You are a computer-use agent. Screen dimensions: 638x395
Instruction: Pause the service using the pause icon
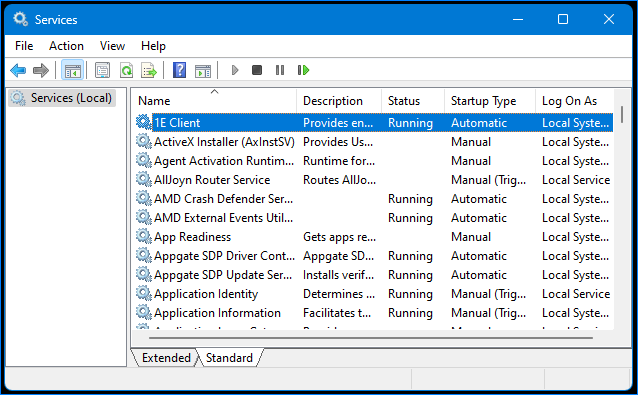click(x=280, y=70)
